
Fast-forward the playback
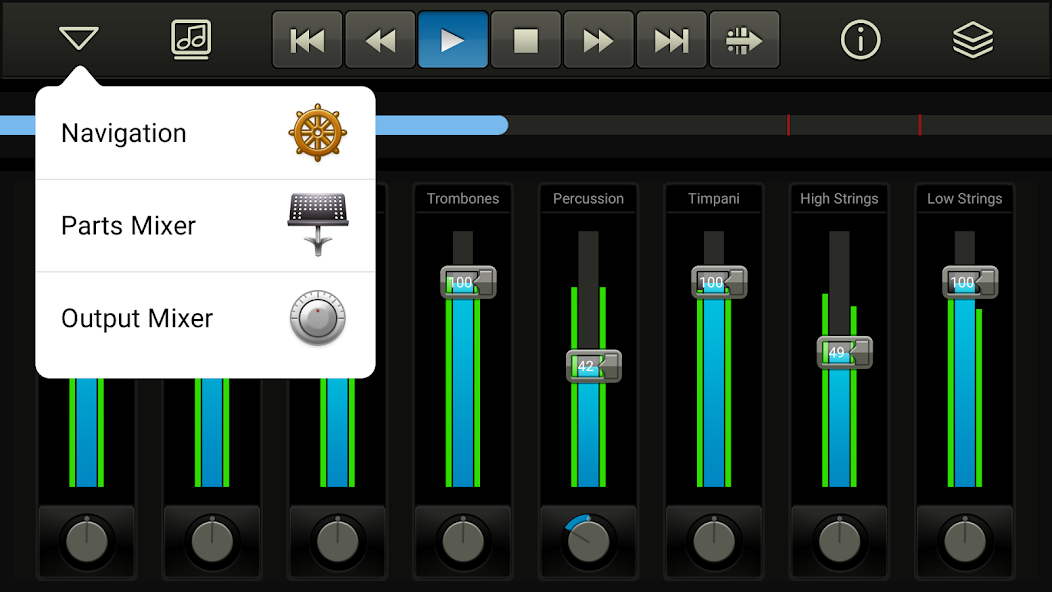(598, 39)
